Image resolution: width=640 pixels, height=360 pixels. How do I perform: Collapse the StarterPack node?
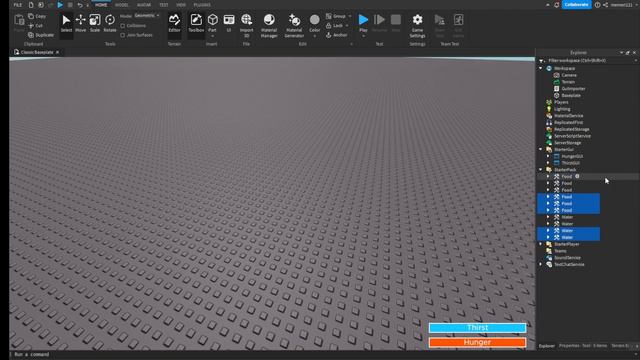[541, 169]
